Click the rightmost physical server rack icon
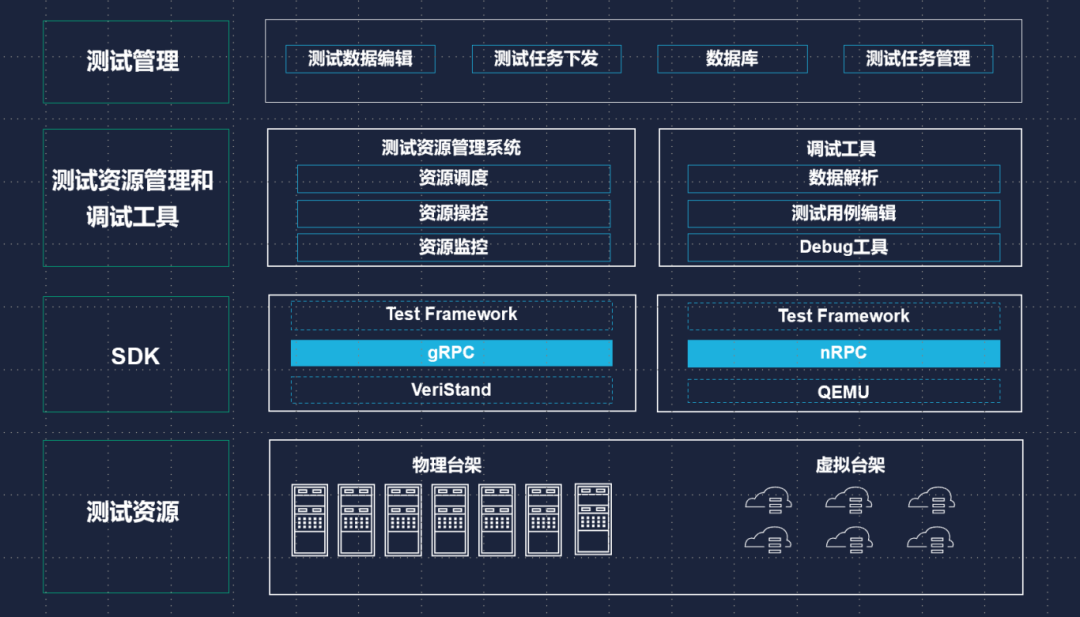 pos(593,520)
